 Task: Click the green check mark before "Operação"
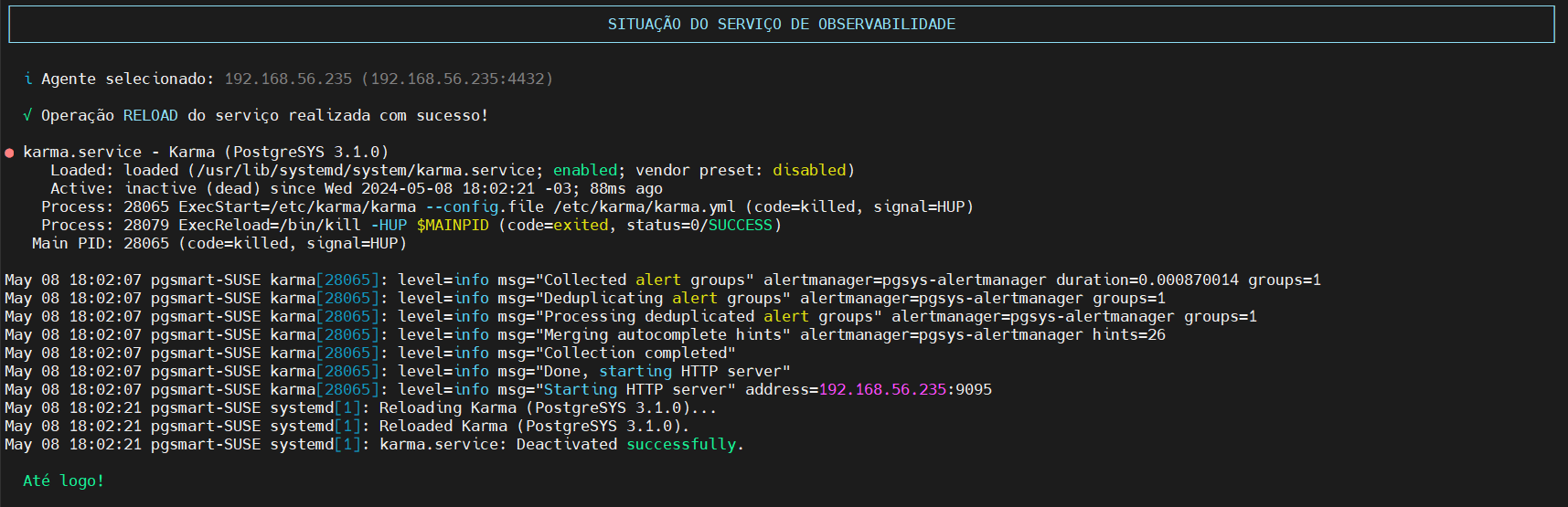click(x=27, y=115)
